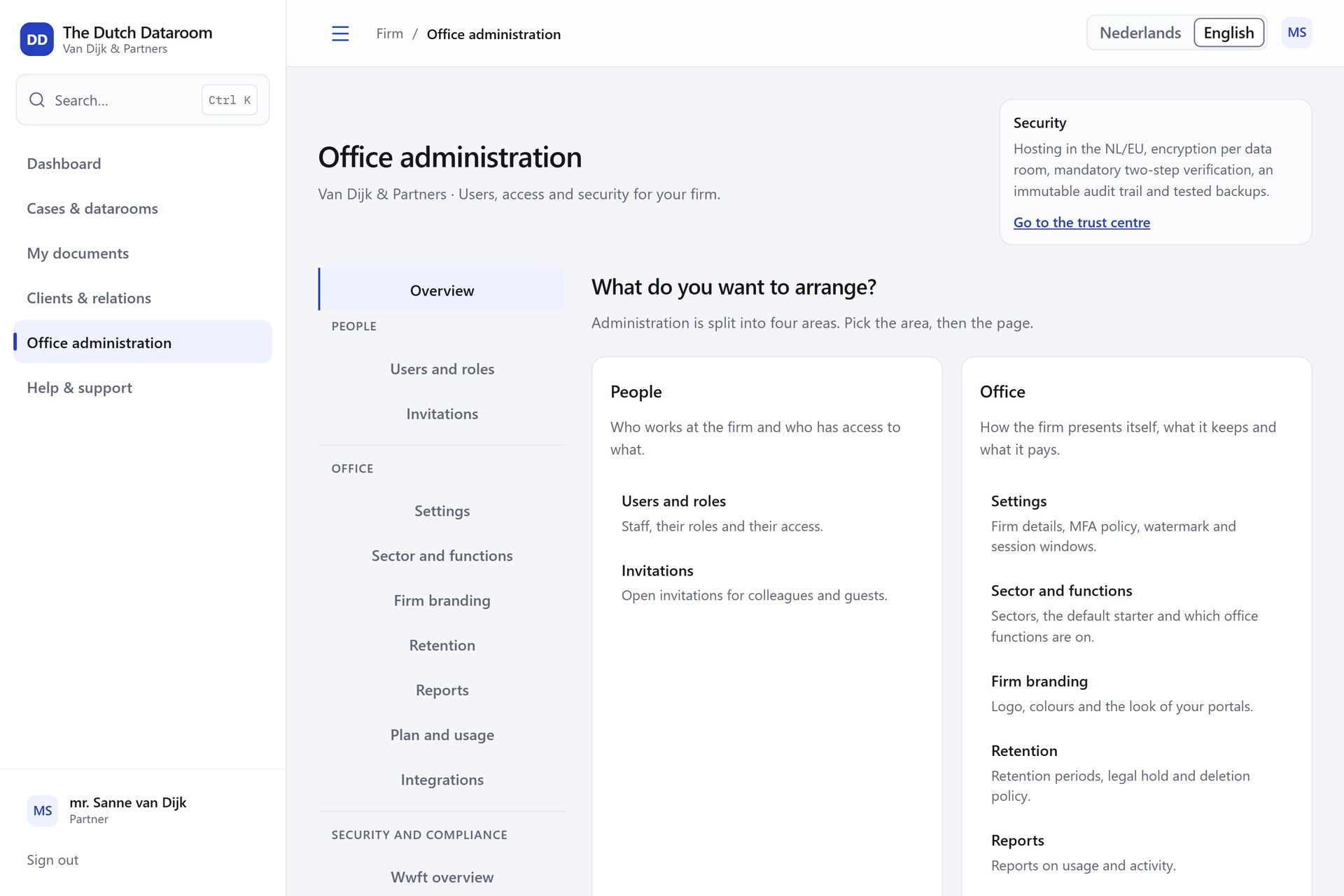Click the DD logo icon

tap(37, 39)
